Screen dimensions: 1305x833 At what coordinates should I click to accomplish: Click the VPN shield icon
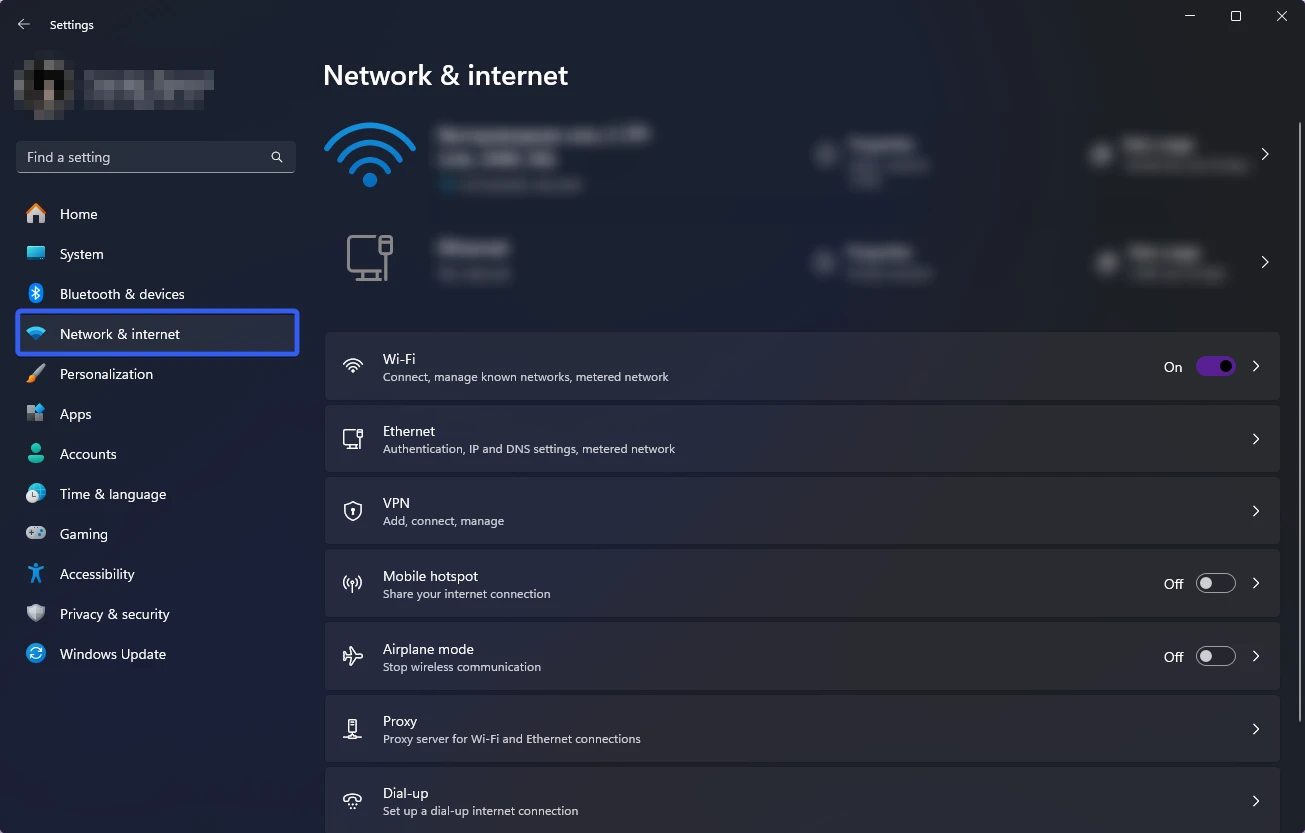(x=353, y=511)
